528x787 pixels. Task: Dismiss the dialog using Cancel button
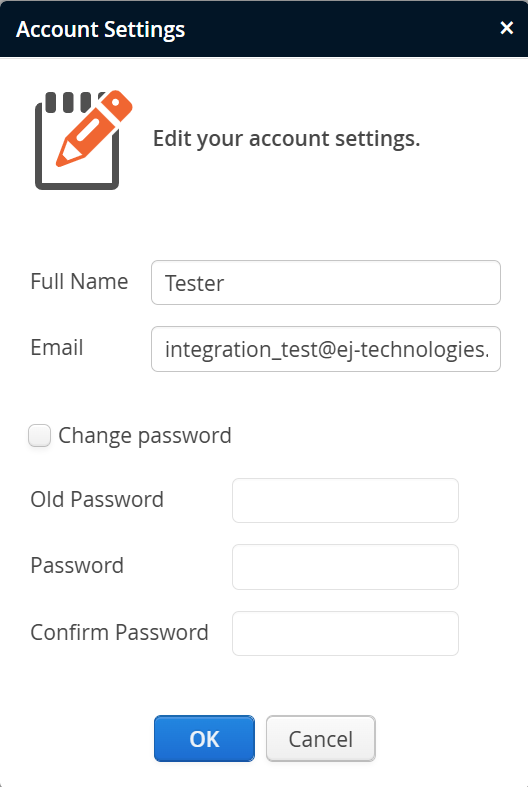coord(321,738)
